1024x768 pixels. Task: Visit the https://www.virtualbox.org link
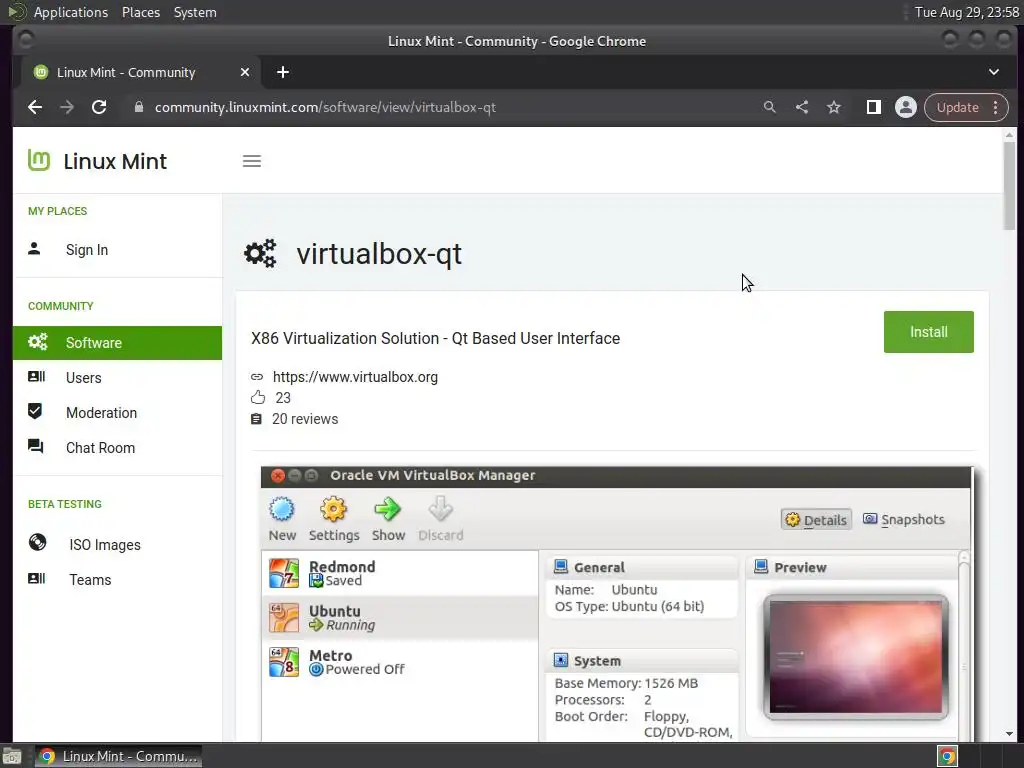coord(355,377)
